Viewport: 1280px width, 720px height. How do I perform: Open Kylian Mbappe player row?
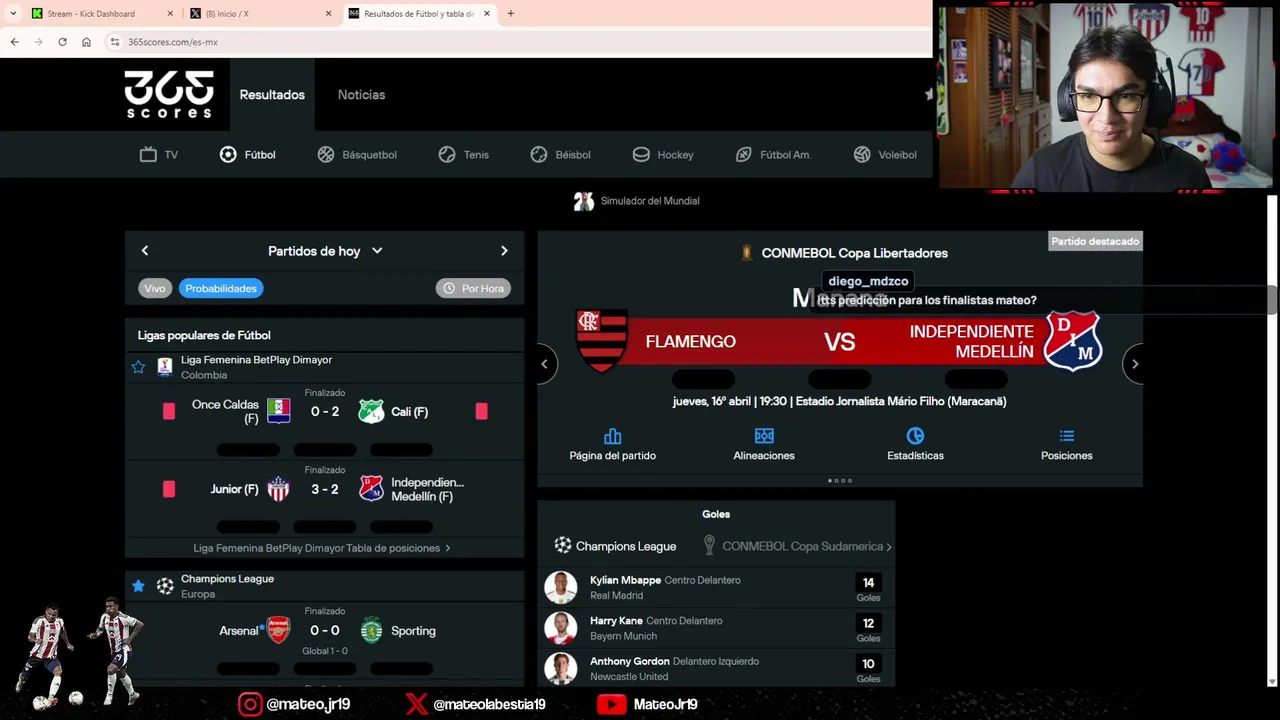(716, 587)
